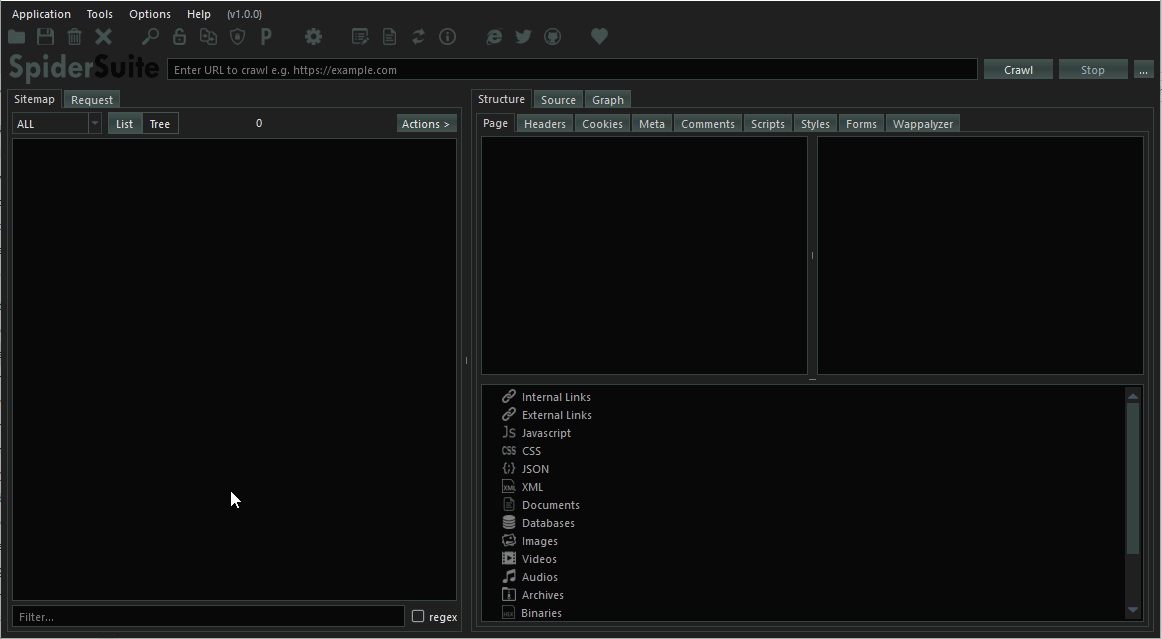Open the Tools menu
Screen dimensions: 1162x639
click(100, 14)
